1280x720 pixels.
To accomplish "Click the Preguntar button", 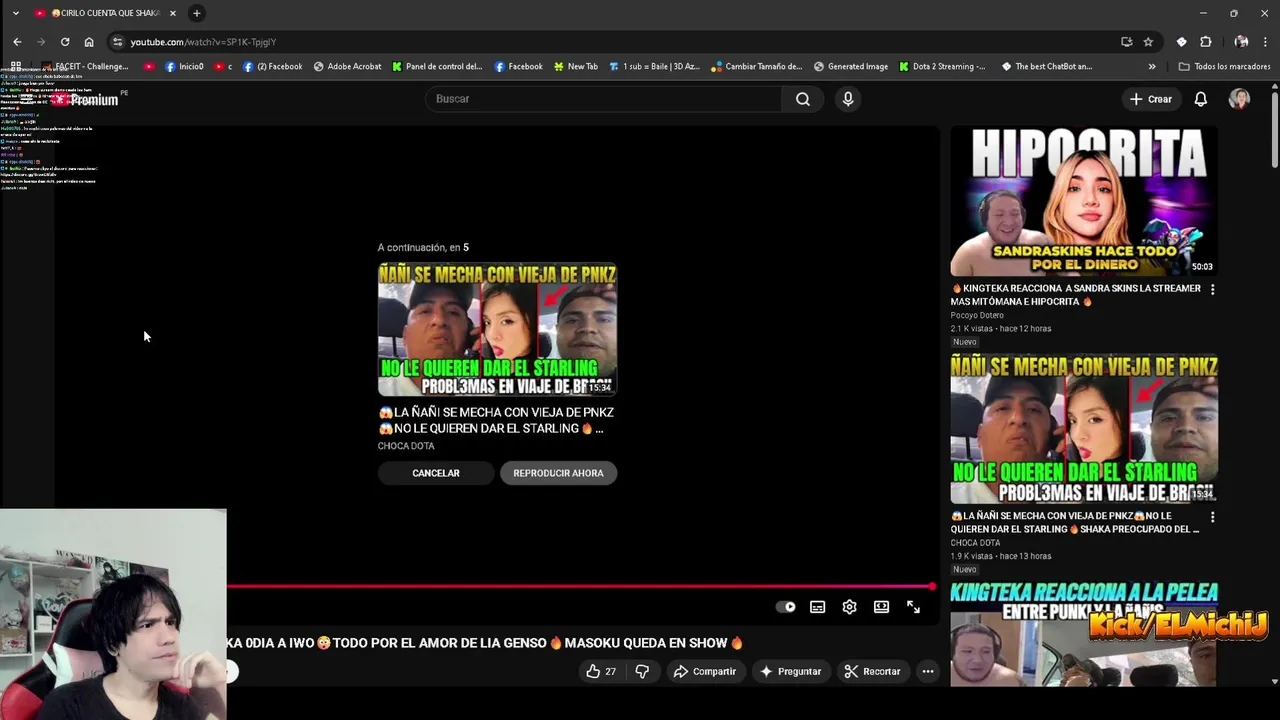I will pyautogui.click(x=790, y=671).
